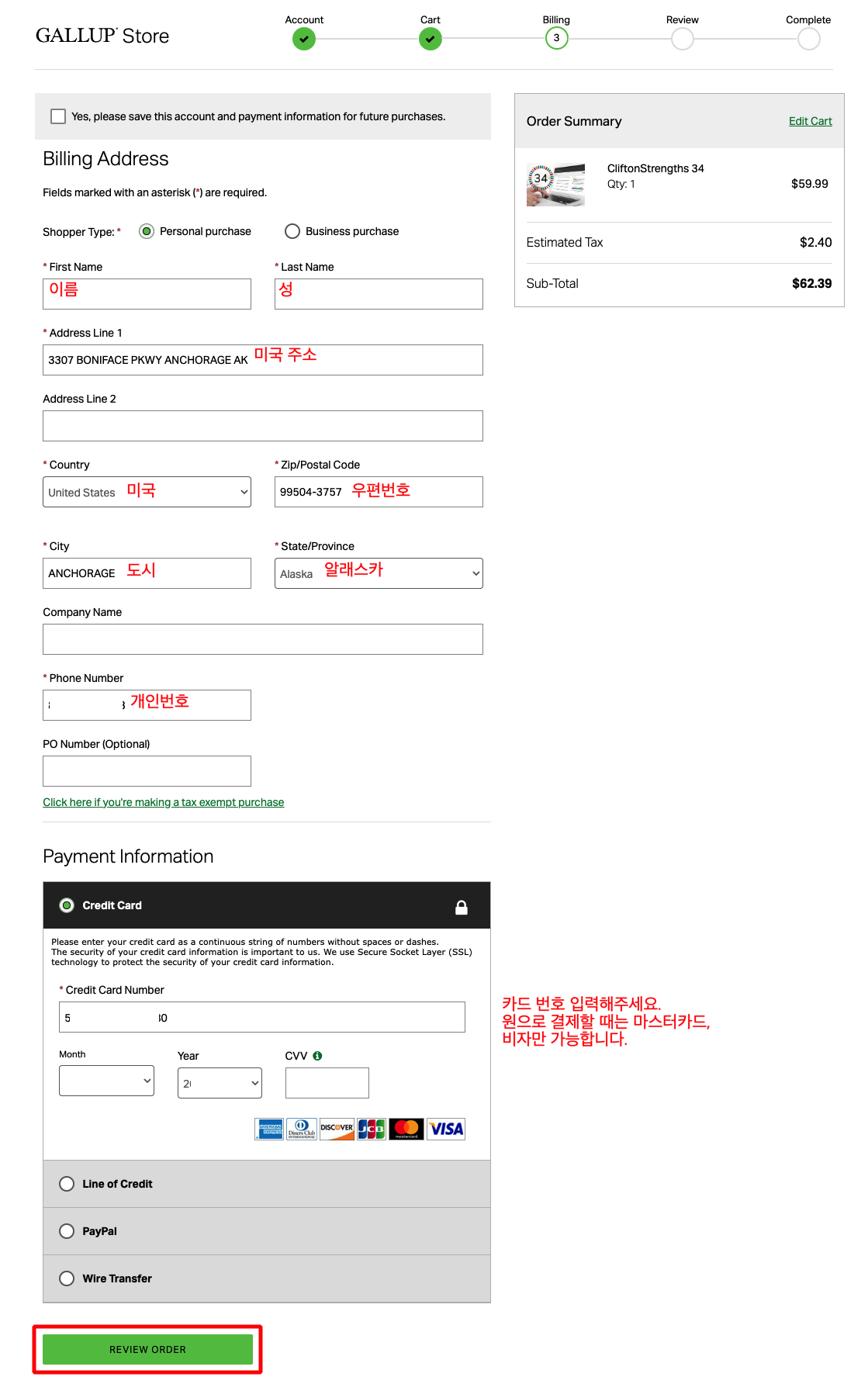Open the expiration Year dropdown

(220, 1083)
